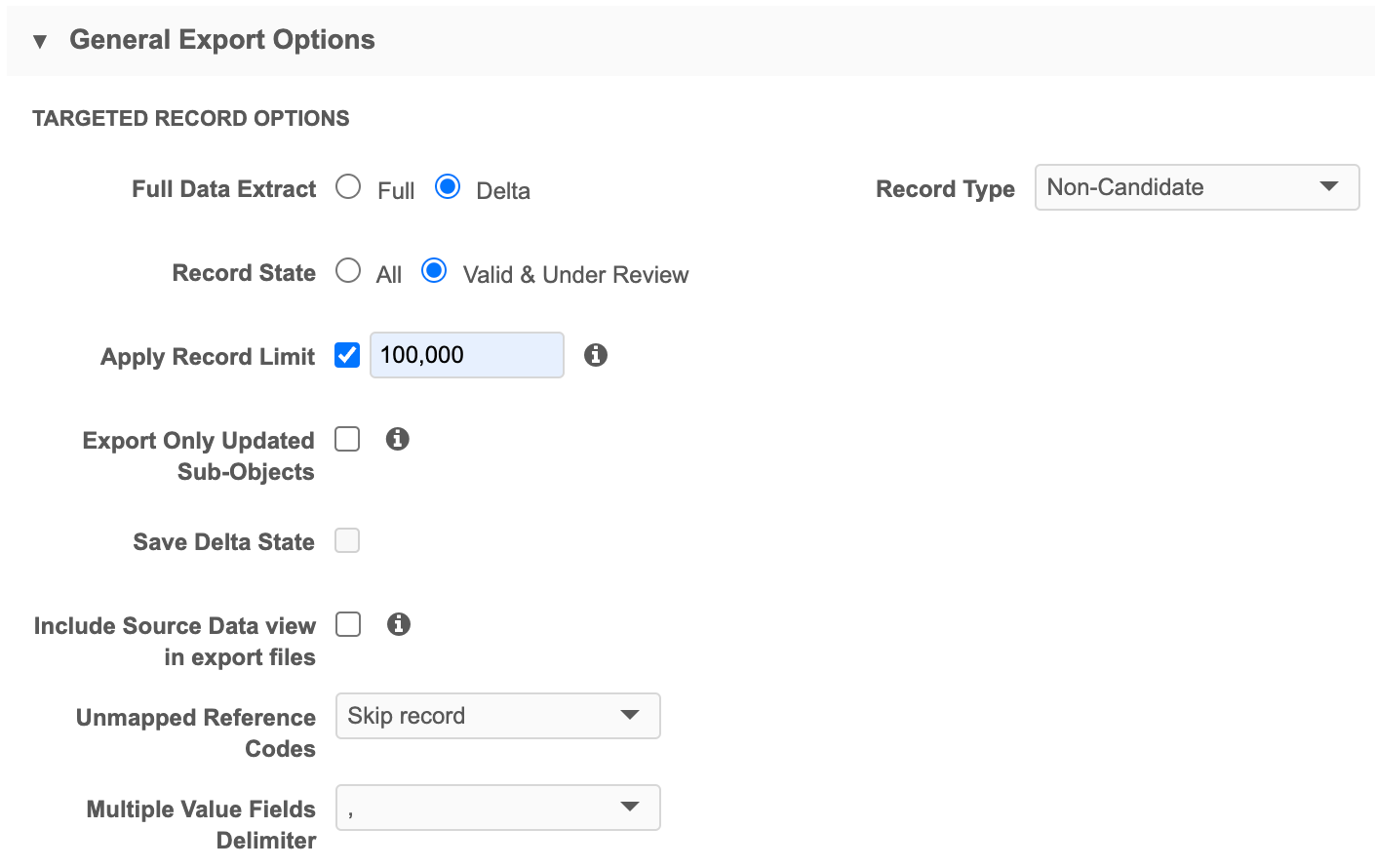Click the General Export Options header title
The width and height of the screenshot is (1375, 868).
221,40
